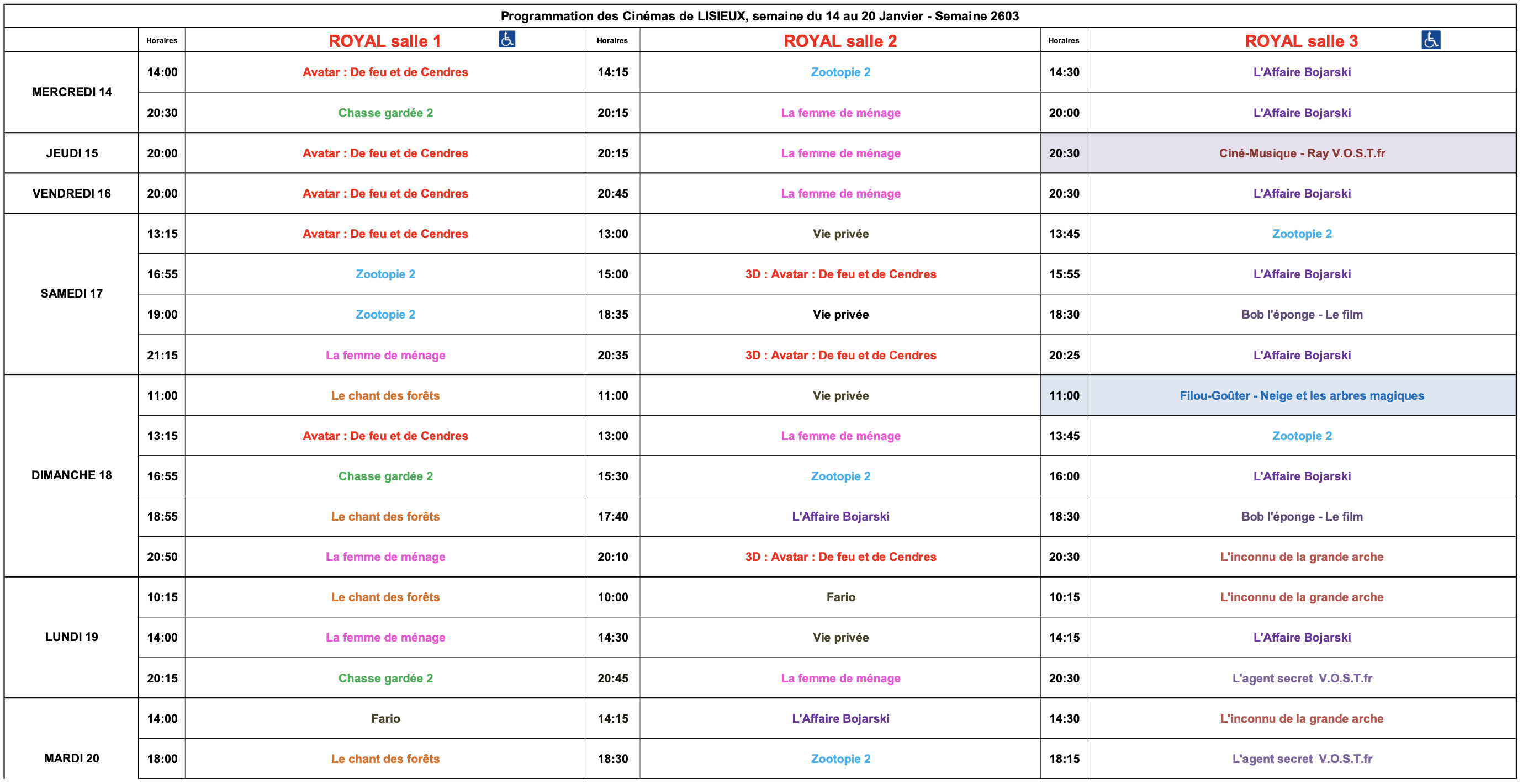This screenshot has width=1523, height=784.
Task: Select Lundi 20:30 L'agent secret V.O.S.T.fr
Action: coord(1302,678)
